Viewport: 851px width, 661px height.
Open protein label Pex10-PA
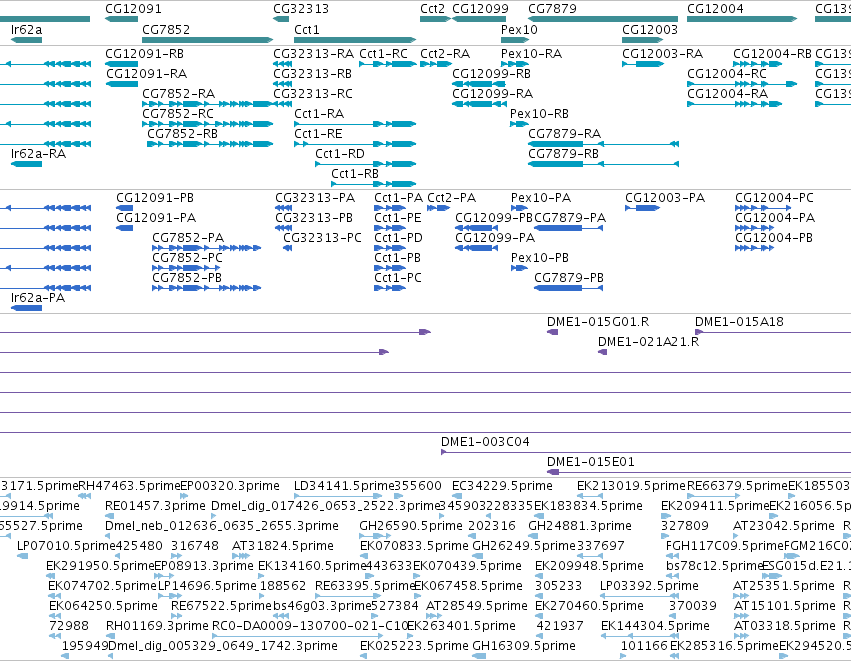tap(541, 198)
